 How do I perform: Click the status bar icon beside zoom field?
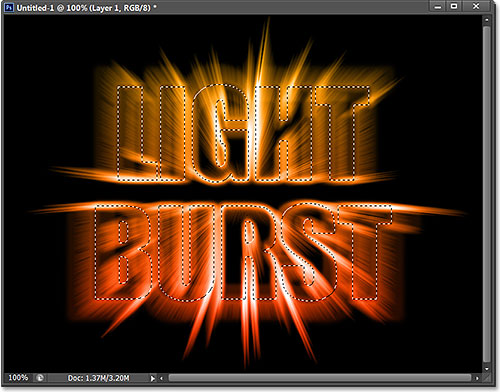pos(40,378)
